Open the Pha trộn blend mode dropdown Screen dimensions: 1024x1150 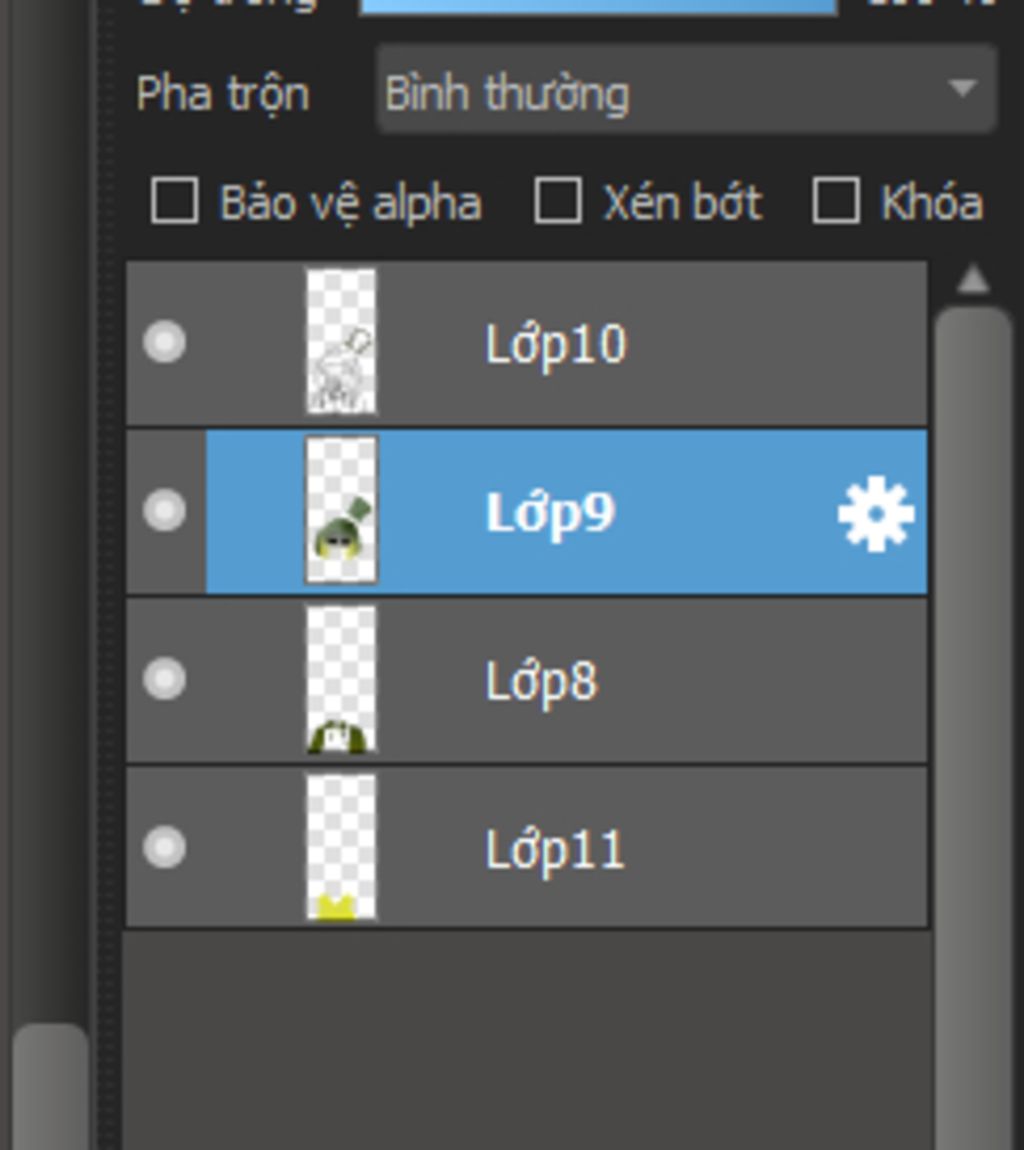coord(687,89)
